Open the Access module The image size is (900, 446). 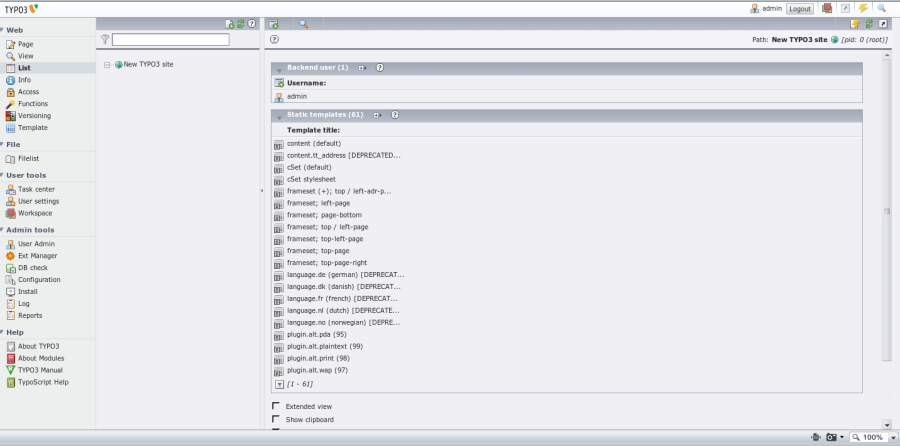point(28,92)
